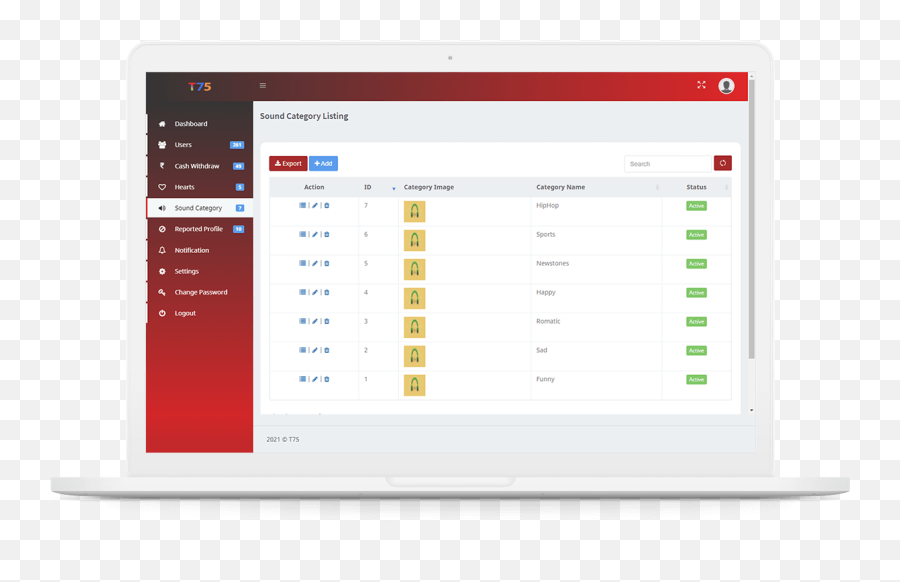Click the delete trash for Funny row

[x=327, y=379]
